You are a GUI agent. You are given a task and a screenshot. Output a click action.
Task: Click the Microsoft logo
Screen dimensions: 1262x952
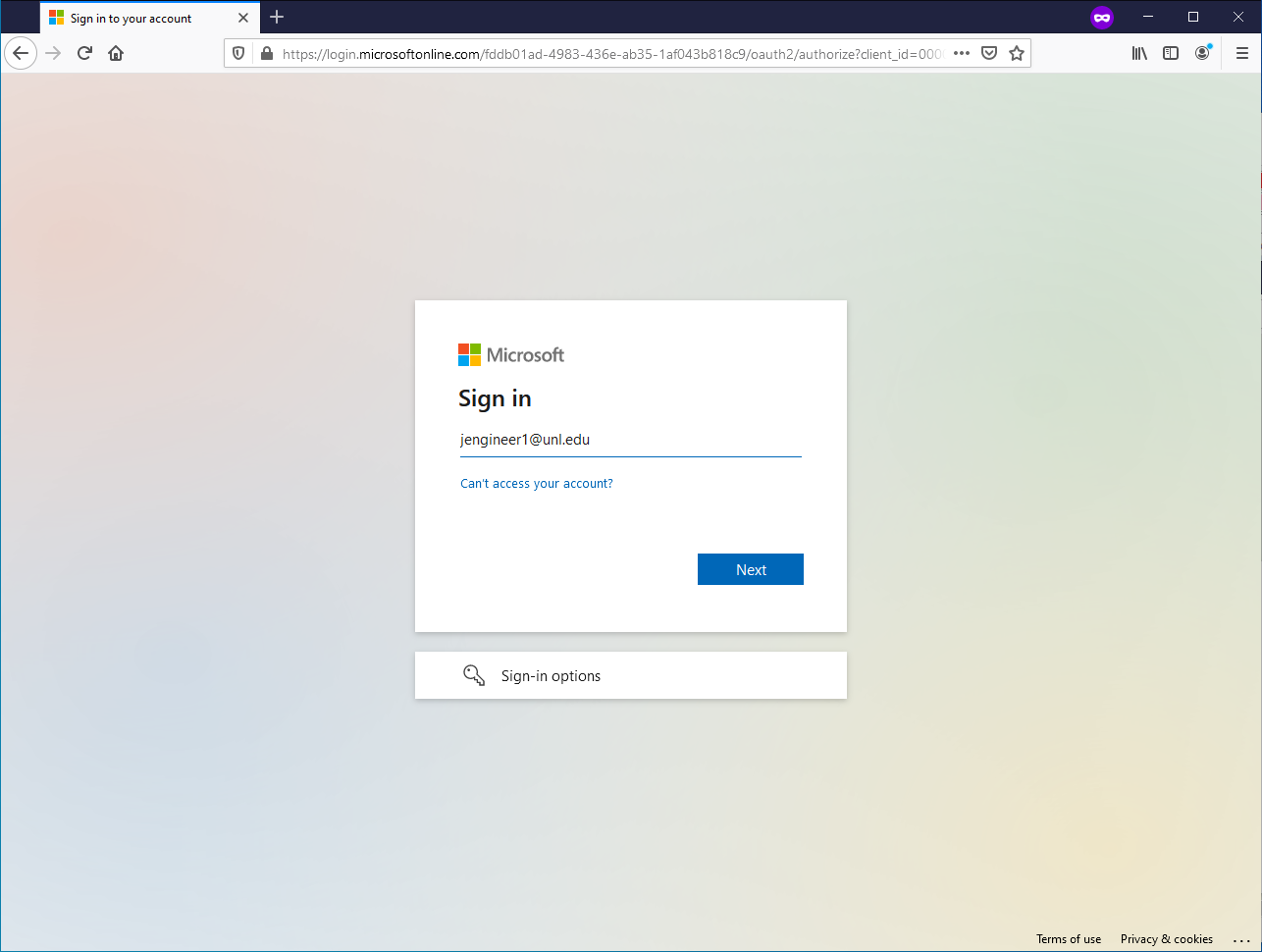tap(511, 355)
